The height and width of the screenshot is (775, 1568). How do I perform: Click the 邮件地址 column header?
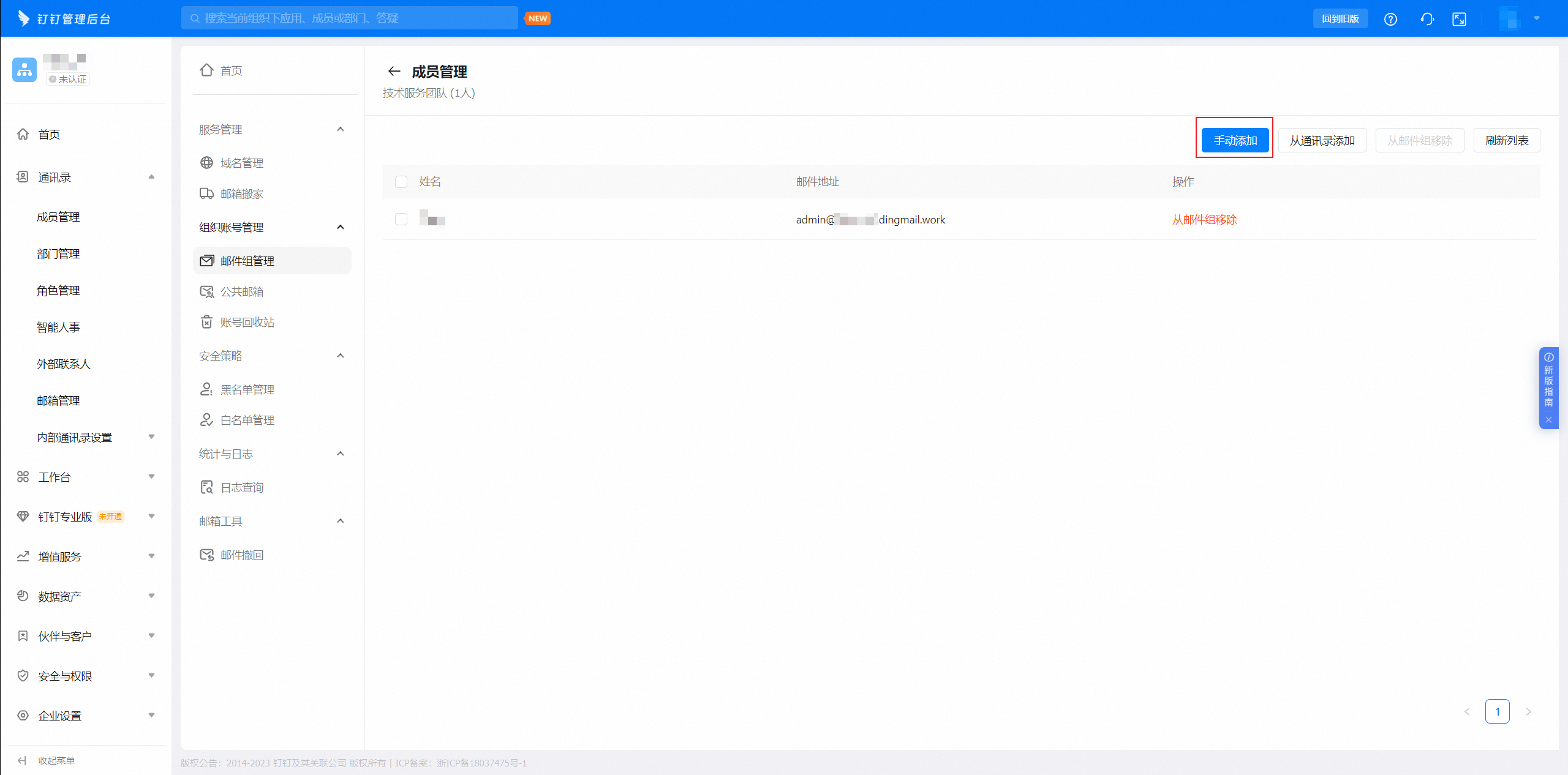click(818, 182)
